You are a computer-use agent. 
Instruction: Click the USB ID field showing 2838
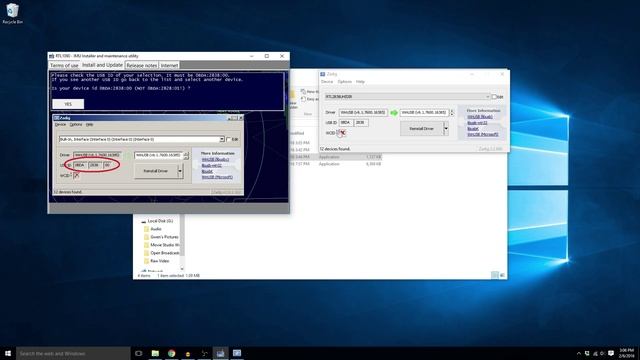[361, 122]
